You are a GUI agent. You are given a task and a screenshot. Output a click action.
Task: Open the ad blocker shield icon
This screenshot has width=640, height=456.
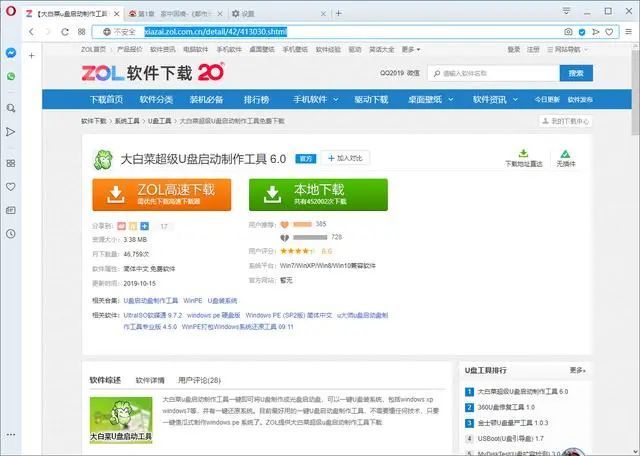(582, 31)
